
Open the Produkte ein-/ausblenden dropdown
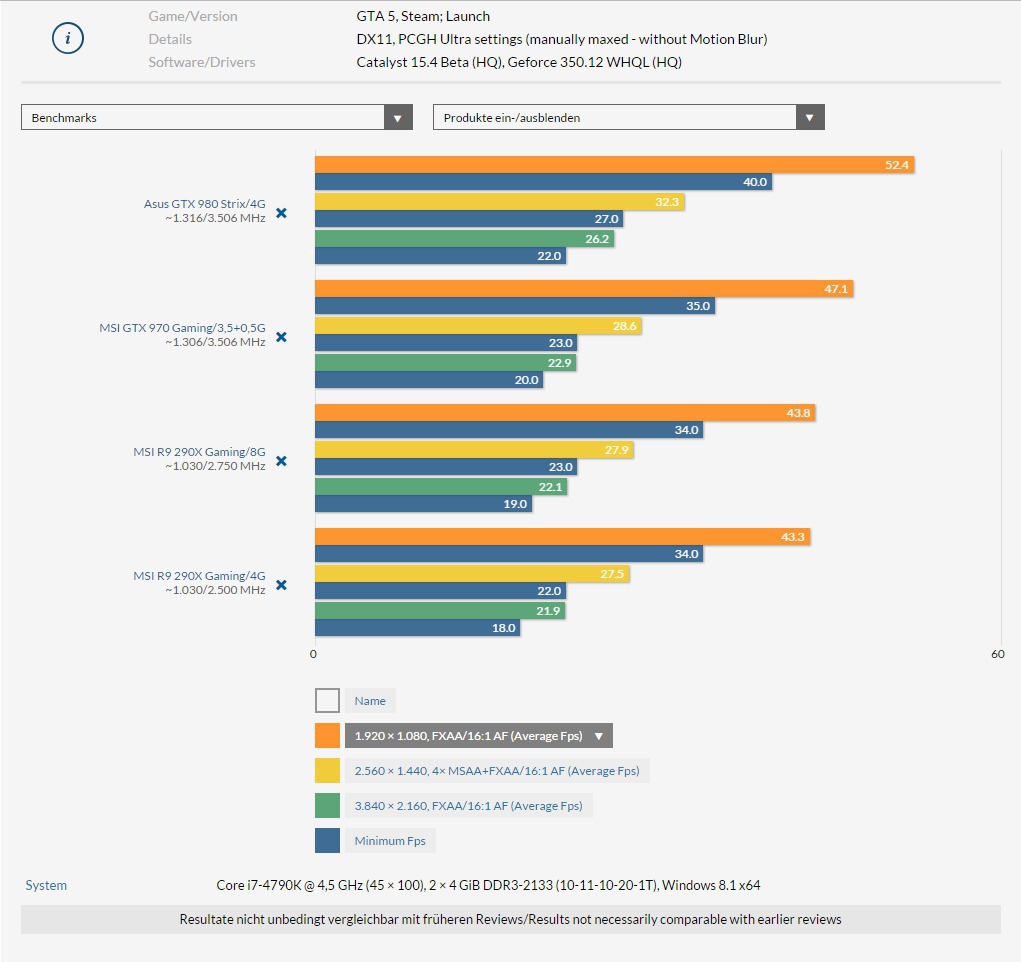coord(628,117)
